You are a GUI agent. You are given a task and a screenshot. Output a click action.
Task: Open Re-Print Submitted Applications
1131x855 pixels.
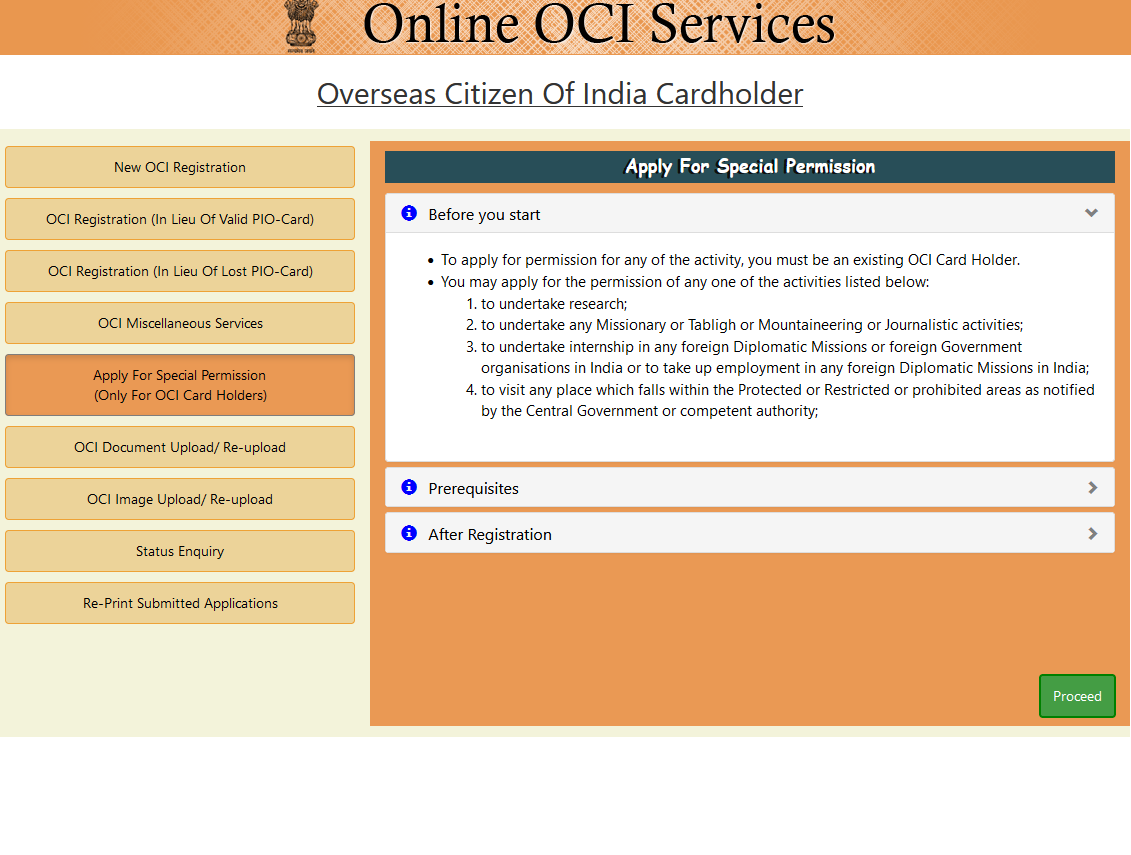tap(180, 603)
